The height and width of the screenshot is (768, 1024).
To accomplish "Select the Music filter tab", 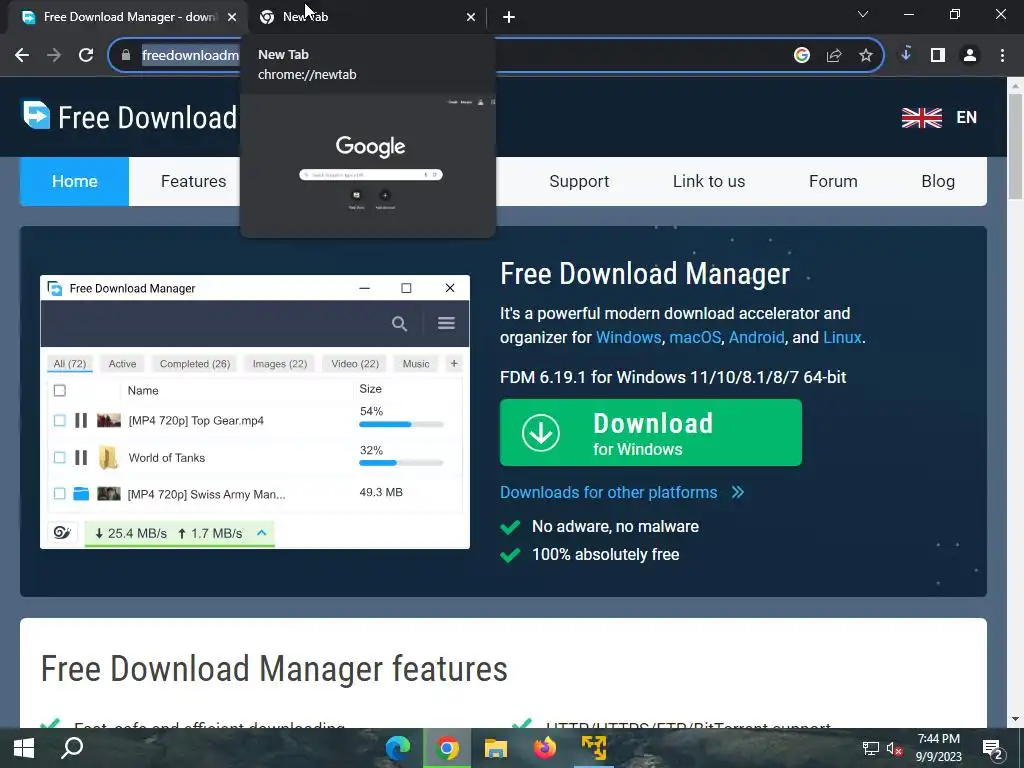I will (416, 364).
